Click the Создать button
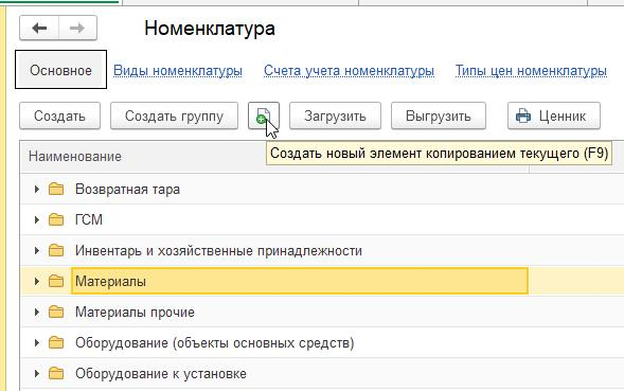Viewport: 624px width, 391px height. point(60,116)
